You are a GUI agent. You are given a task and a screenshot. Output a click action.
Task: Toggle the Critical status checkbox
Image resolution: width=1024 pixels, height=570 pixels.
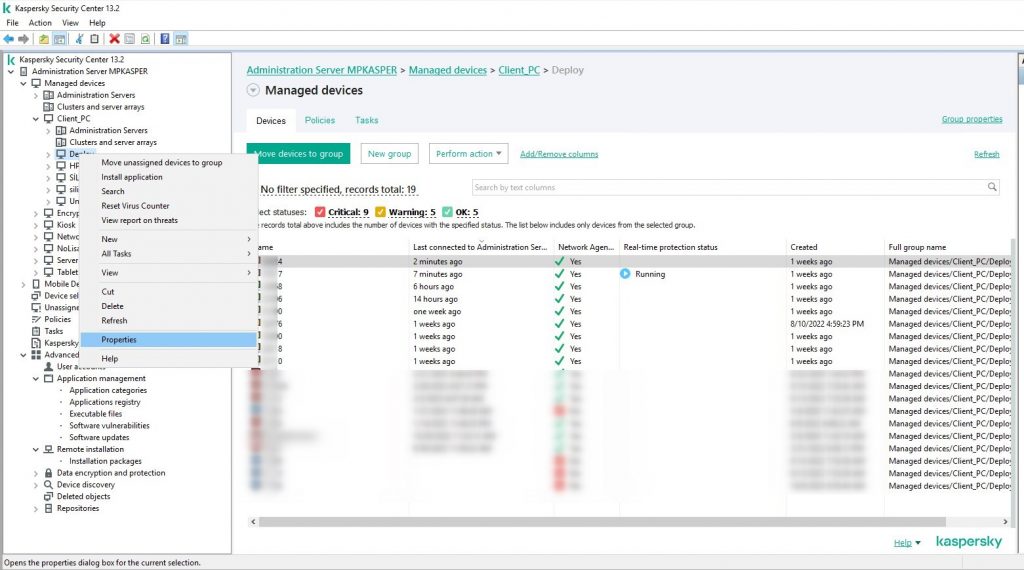[320, 212]
